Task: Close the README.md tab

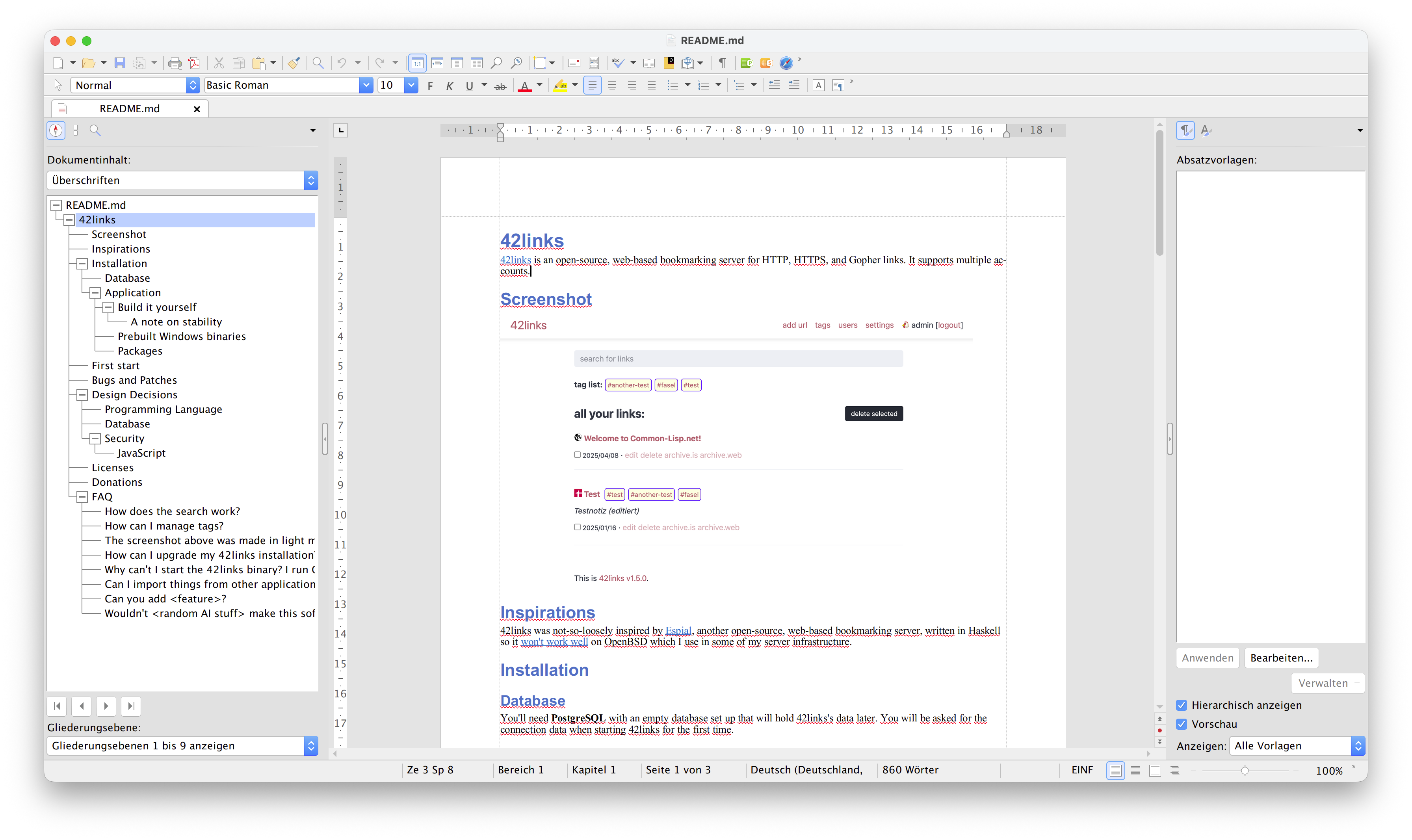Action: (197, 109)
